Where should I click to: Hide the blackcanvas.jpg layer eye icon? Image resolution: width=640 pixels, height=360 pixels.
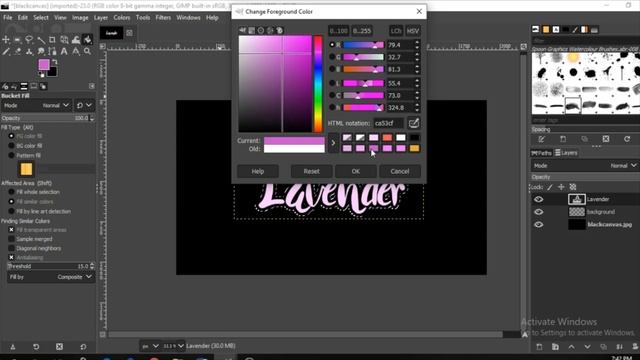pyautogui.click(x=539, y=224)
